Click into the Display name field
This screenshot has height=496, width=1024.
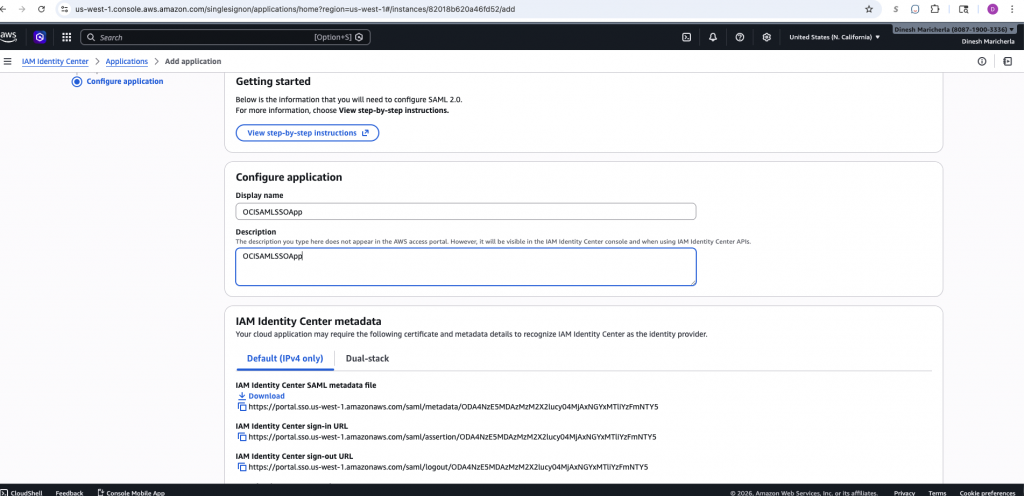(x=465, y=212)
